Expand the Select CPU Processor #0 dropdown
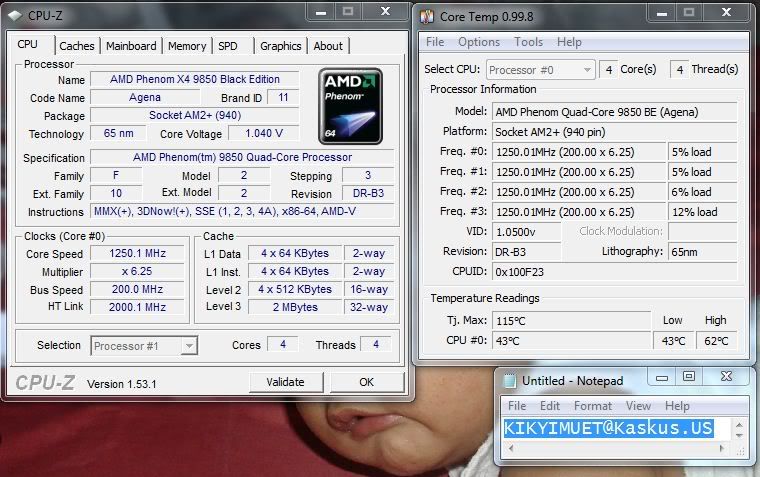 pos(587,70)
